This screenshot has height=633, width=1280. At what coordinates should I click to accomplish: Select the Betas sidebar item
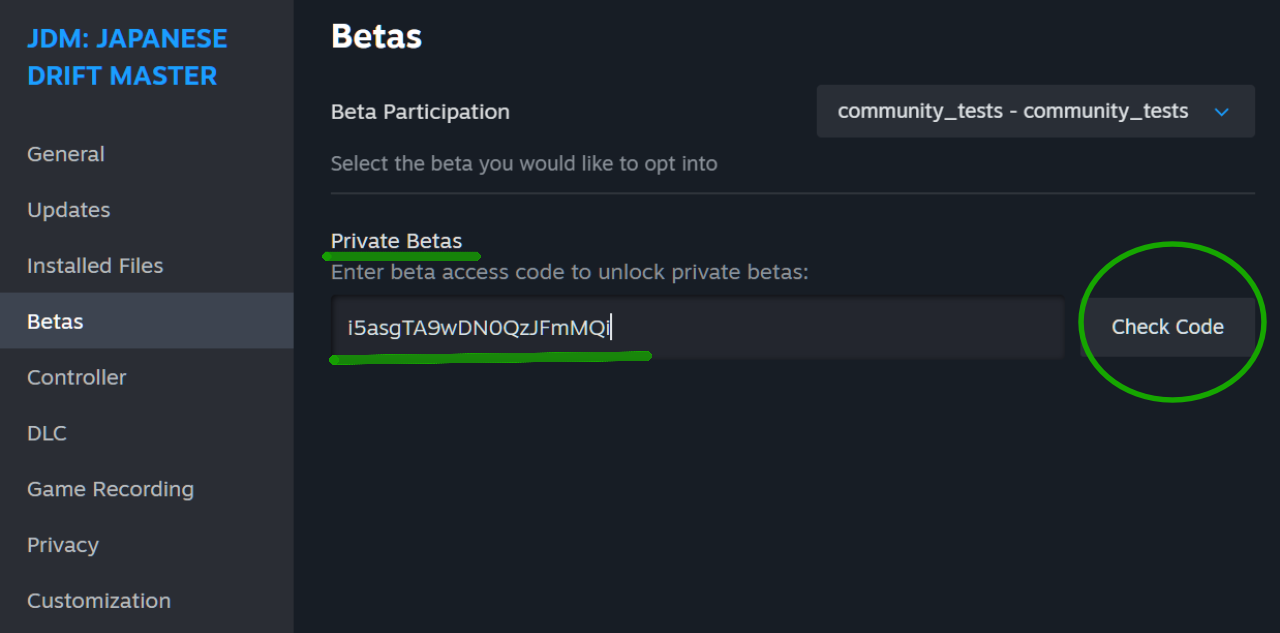point(55,322)
